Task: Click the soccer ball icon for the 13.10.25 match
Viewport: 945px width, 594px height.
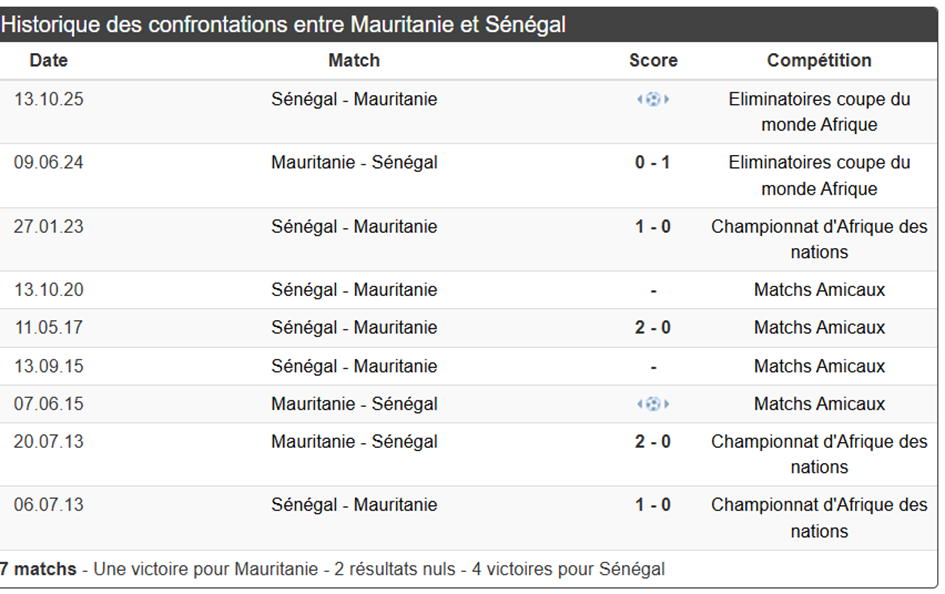Action: point(653,99)
